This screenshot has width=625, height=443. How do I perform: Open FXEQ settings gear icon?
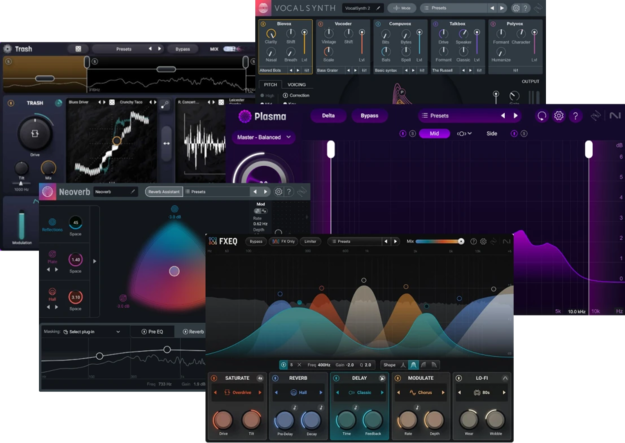[483, 241]
